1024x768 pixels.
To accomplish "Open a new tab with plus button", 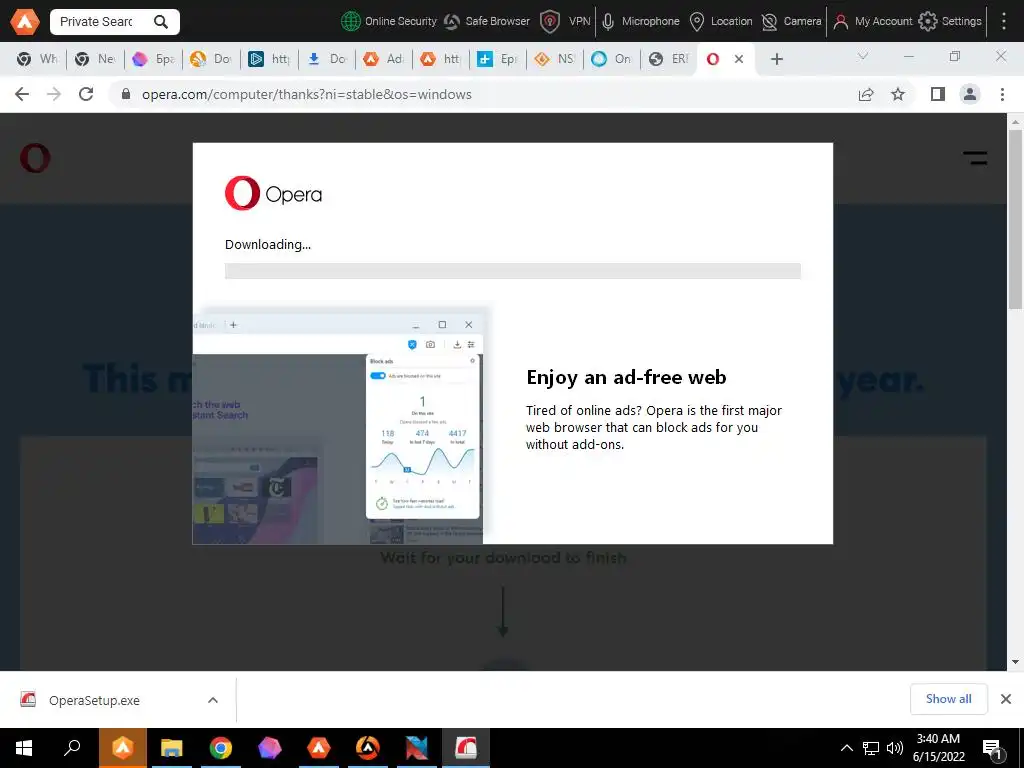I will coord(776,59).
